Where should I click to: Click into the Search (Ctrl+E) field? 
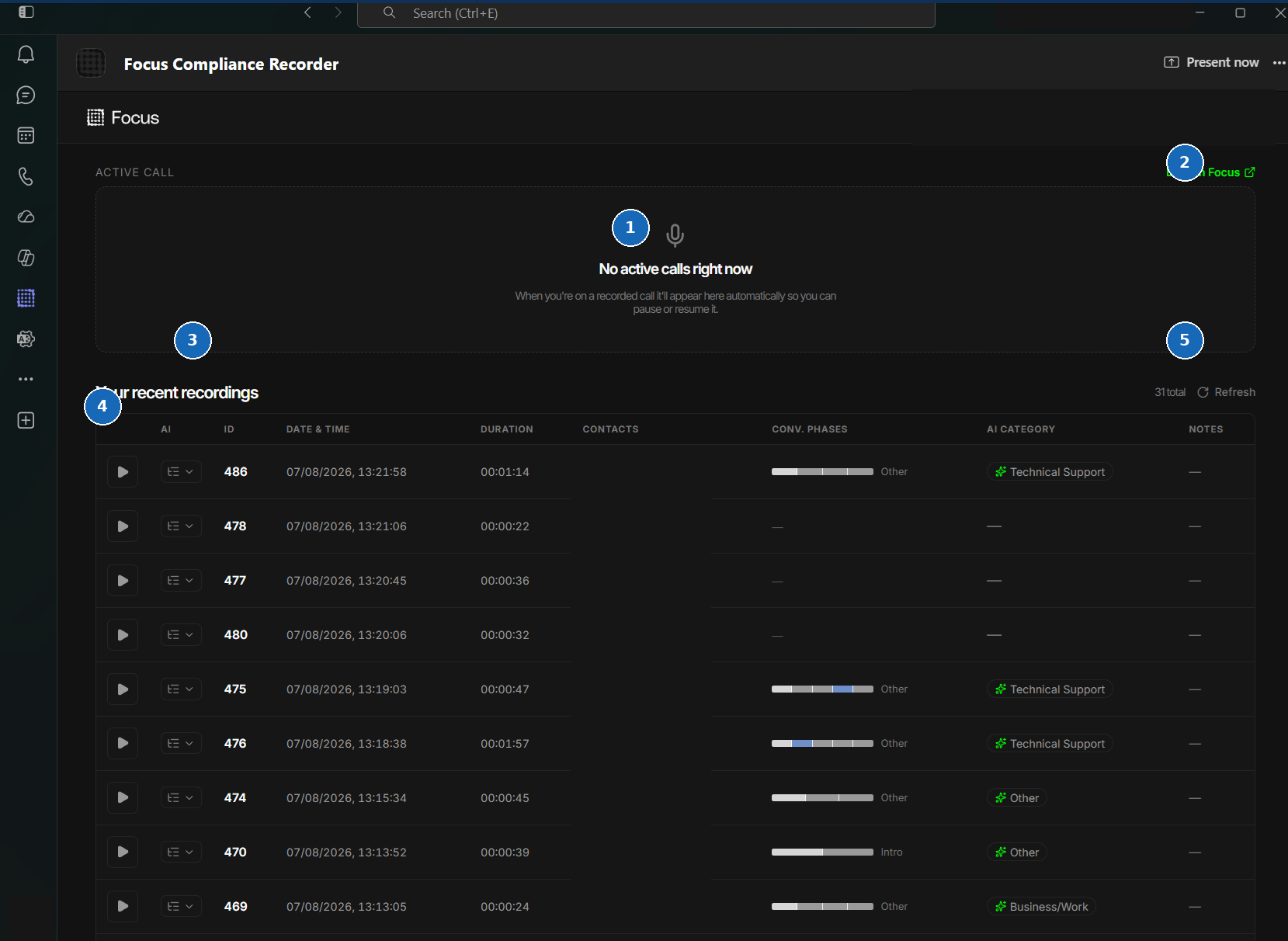click(646, 13)
